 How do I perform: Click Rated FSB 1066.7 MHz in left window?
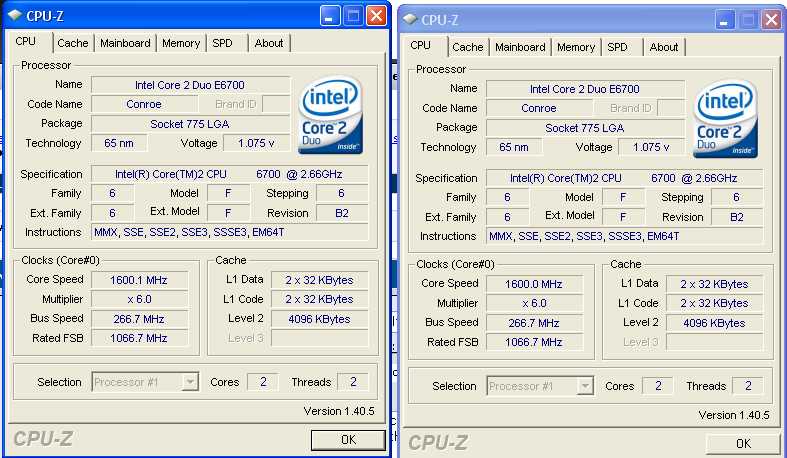click(139, 338)
